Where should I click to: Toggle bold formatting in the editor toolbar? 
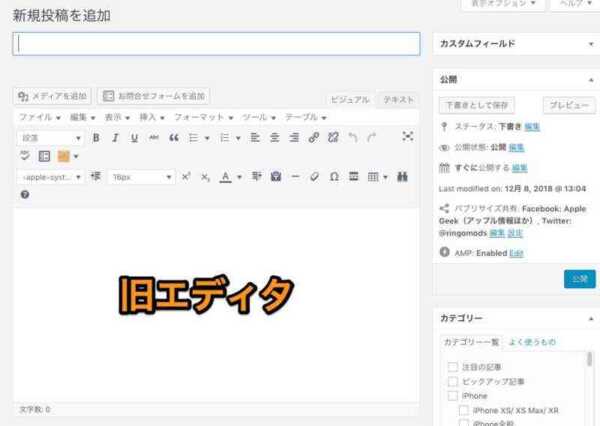coord(96,137)
